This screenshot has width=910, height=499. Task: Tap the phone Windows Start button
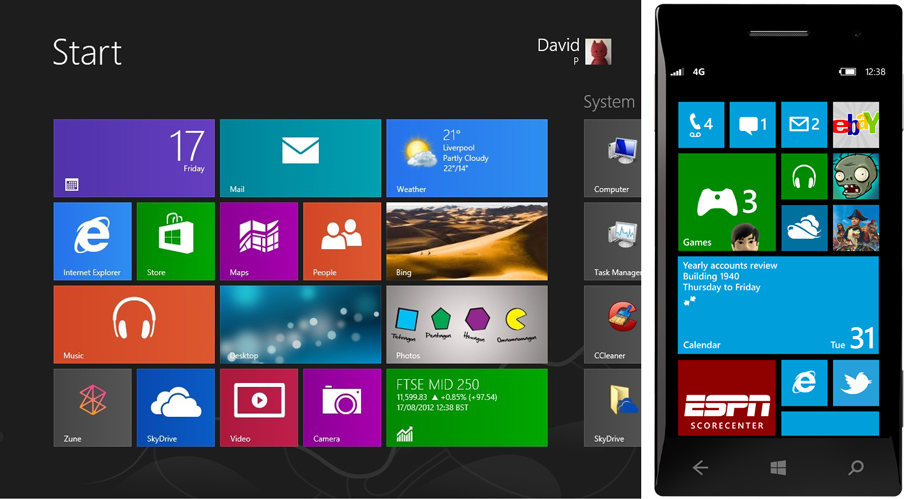click(x=778, y=467)
